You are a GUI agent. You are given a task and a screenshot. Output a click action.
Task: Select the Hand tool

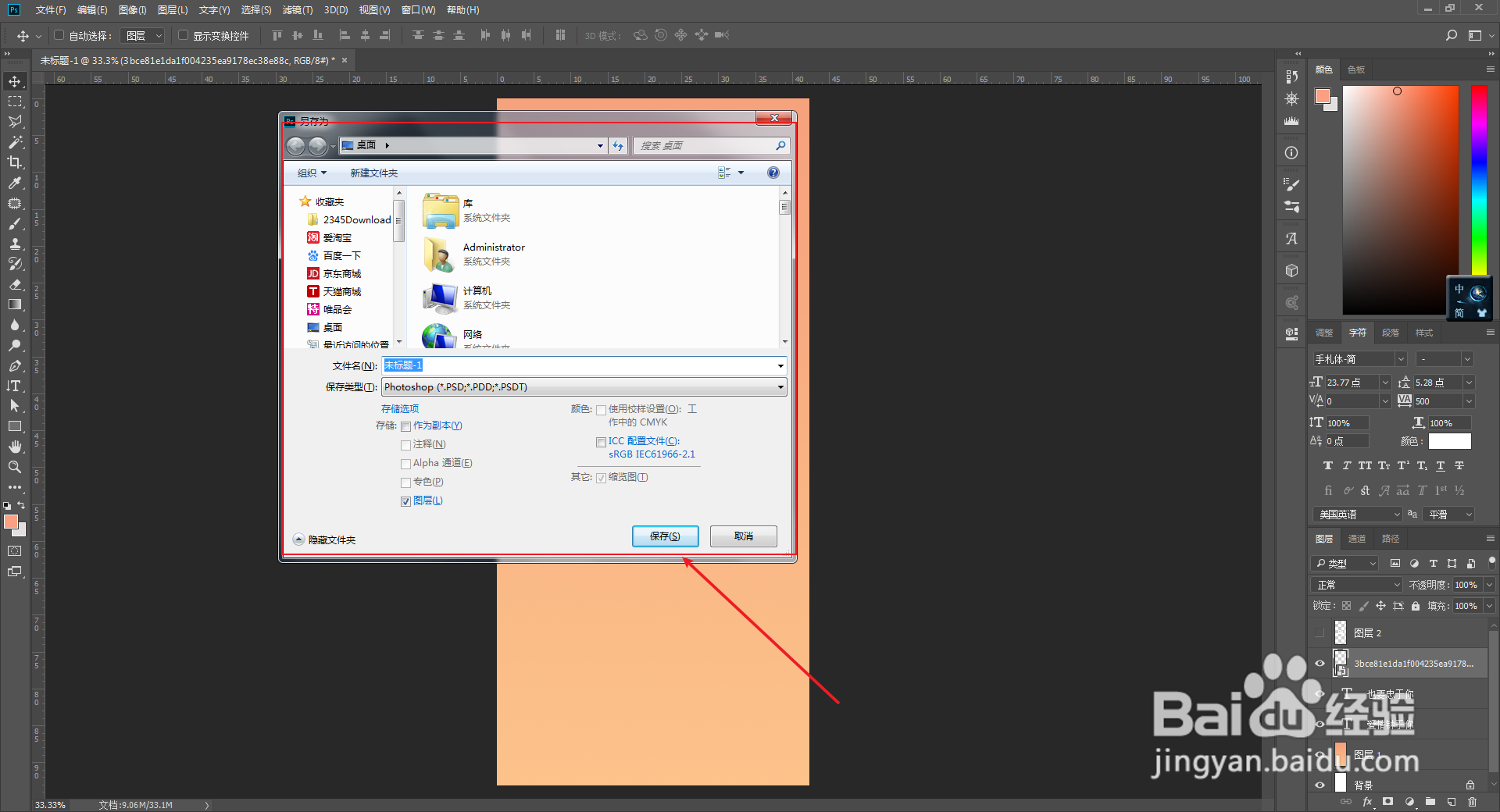pos(15,447)
